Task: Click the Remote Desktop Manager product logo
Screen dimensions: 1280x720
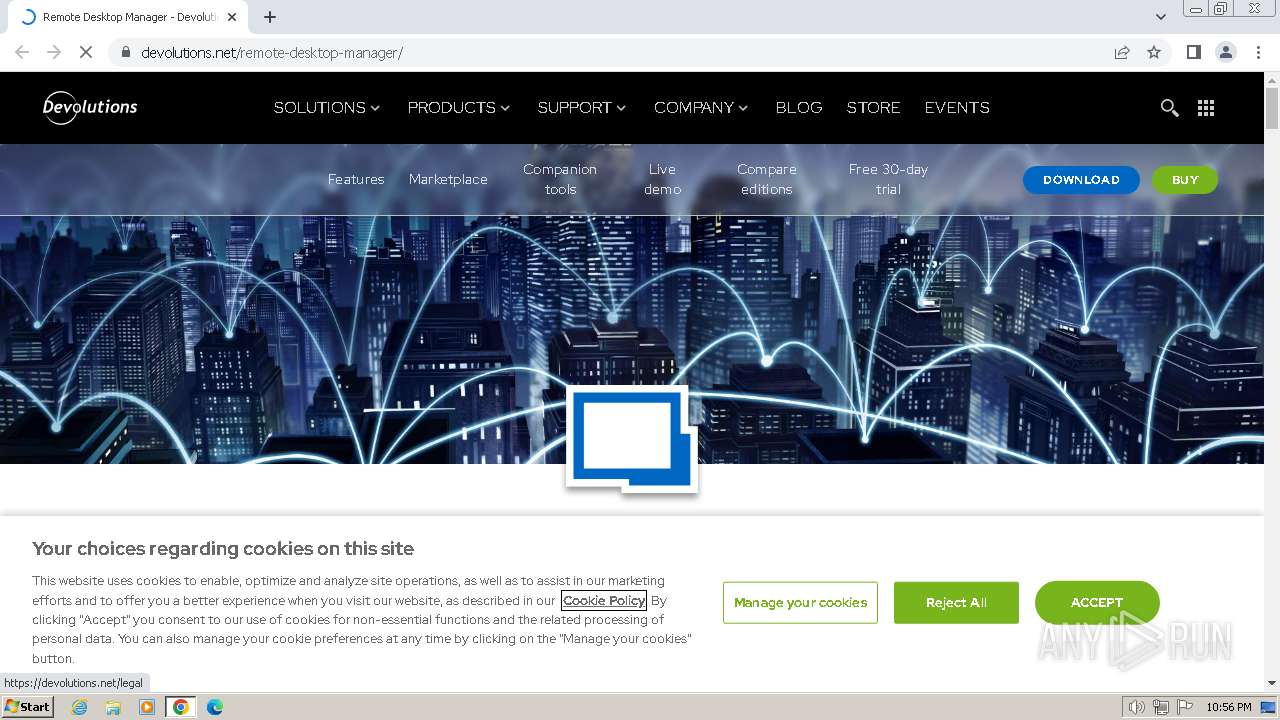Action: (631, 440)
